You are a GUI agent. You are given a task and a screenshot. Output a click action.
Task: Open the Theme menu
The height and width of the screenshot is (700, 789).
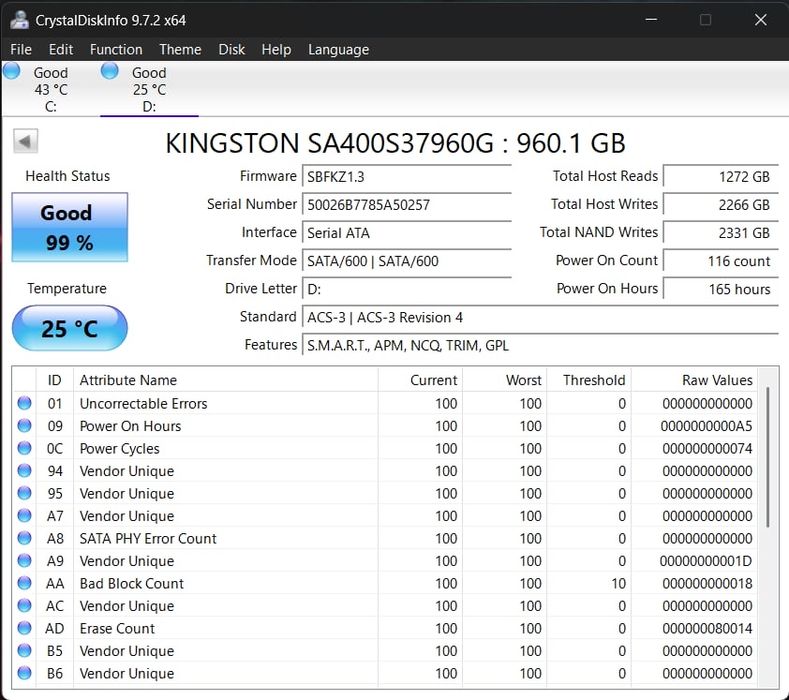[180, 49]
